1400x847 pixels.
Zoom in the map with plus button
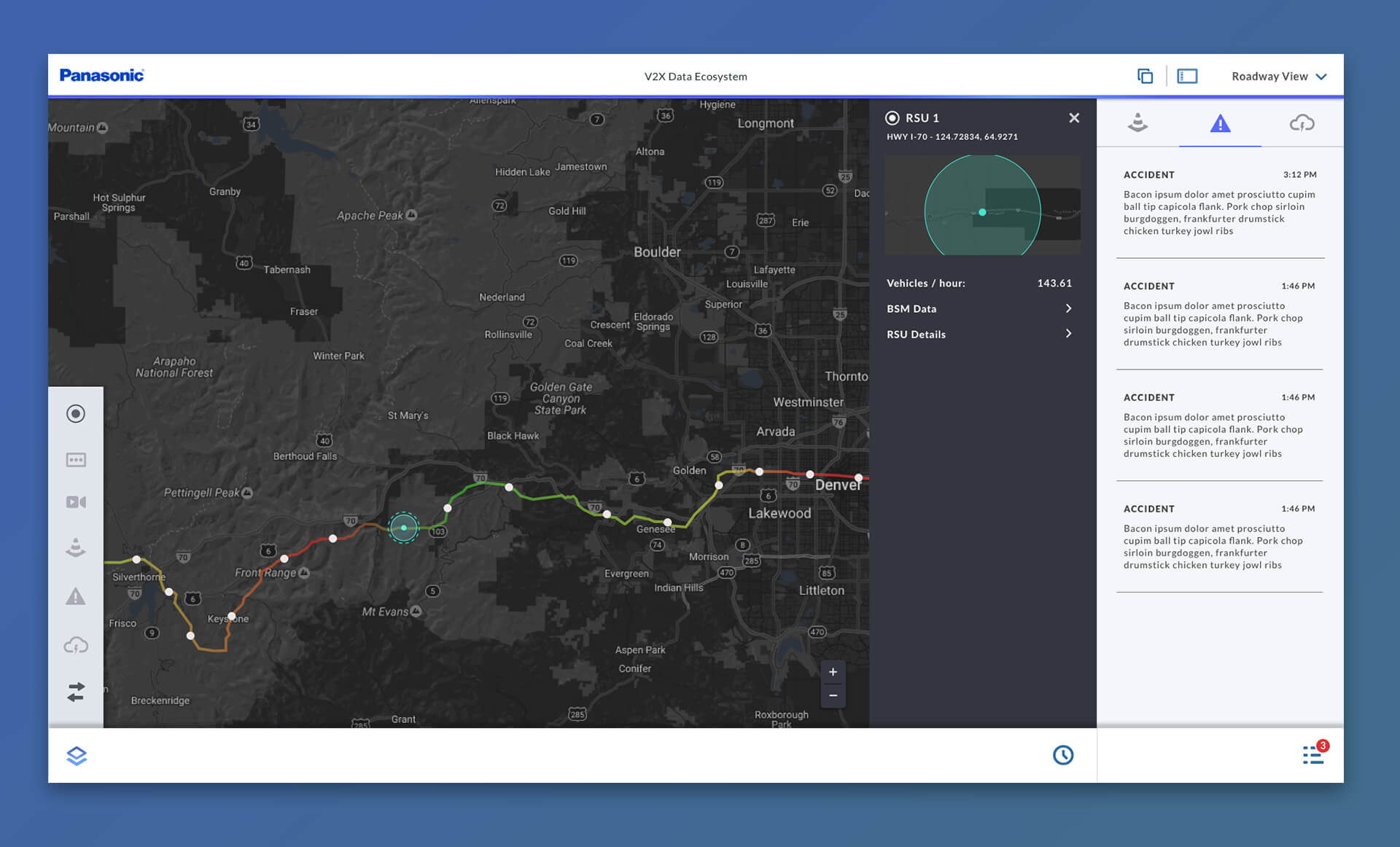tap(833, 672)
